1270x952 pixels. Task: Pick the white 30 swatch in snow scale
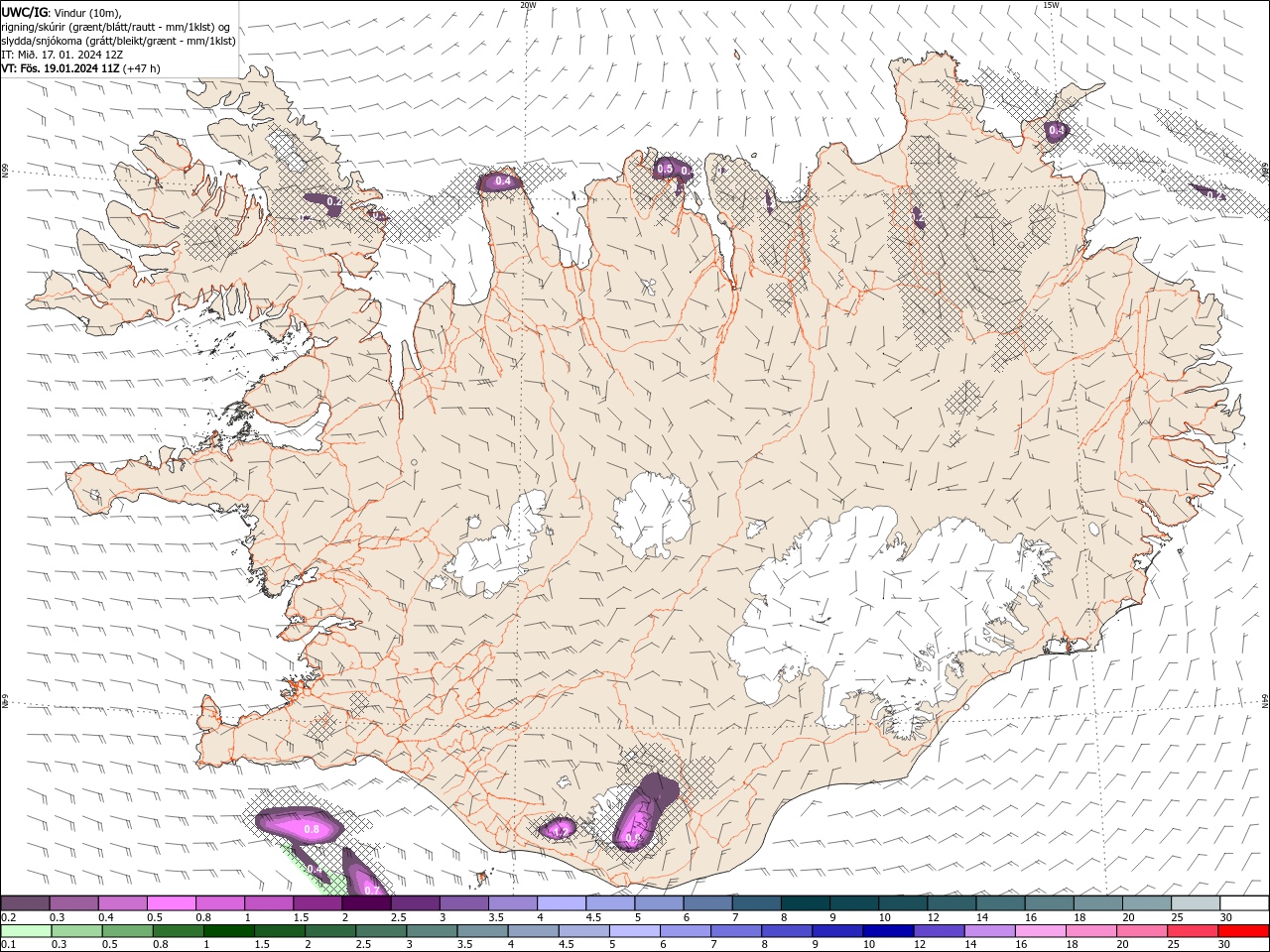pyautogui.click(x=1244, y=903)
